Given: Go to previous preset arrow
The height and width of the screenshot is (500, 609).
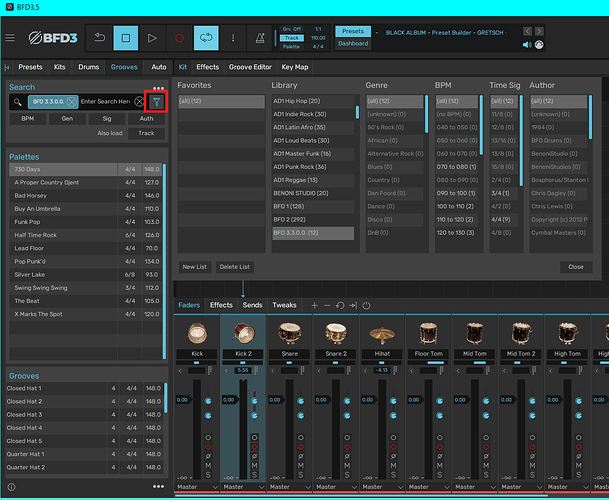Looking at the screenshot, I should click(527, 31).
